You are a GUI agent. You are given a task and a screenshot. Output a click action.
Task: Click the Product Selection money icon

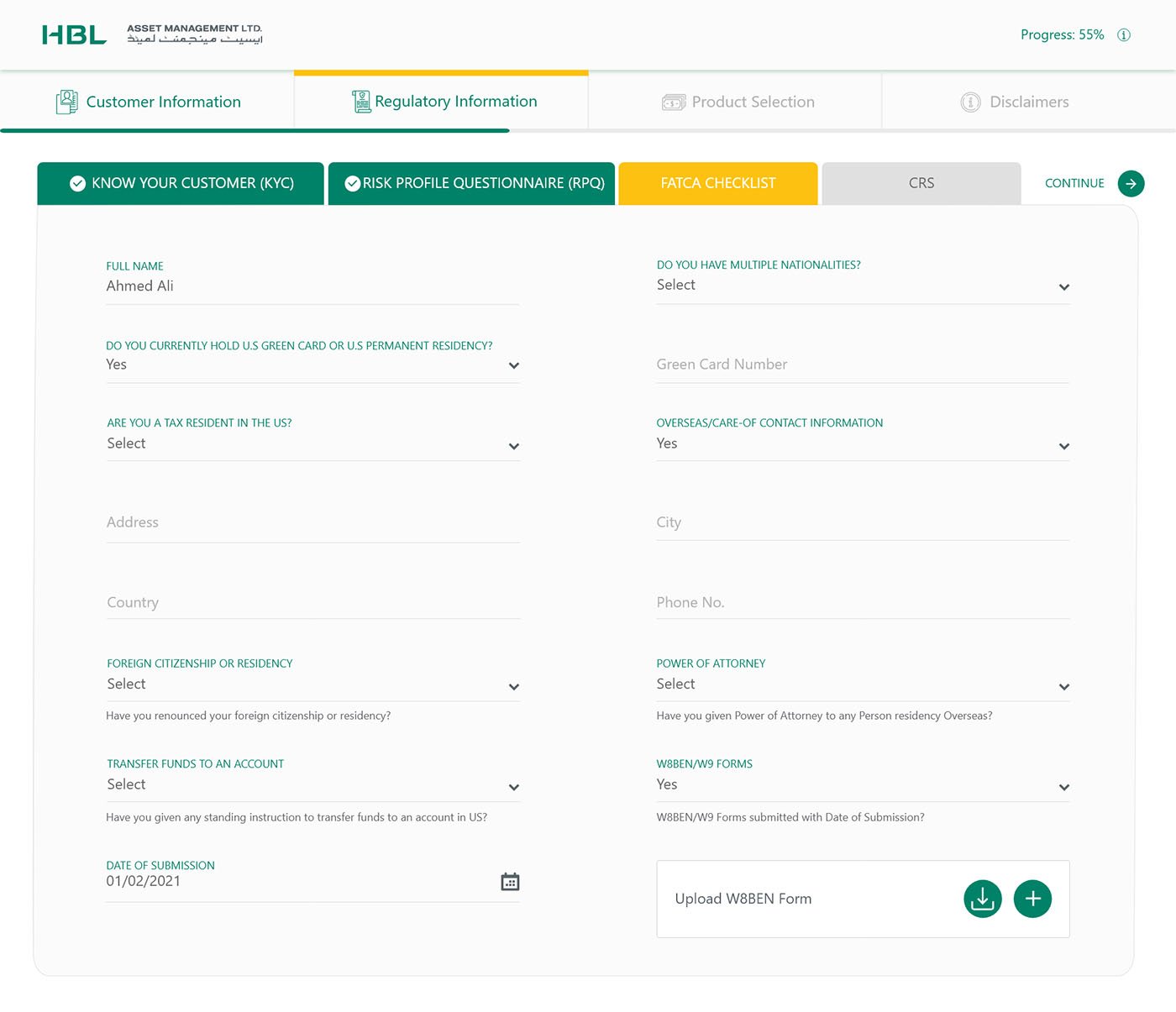pos(674,102)
